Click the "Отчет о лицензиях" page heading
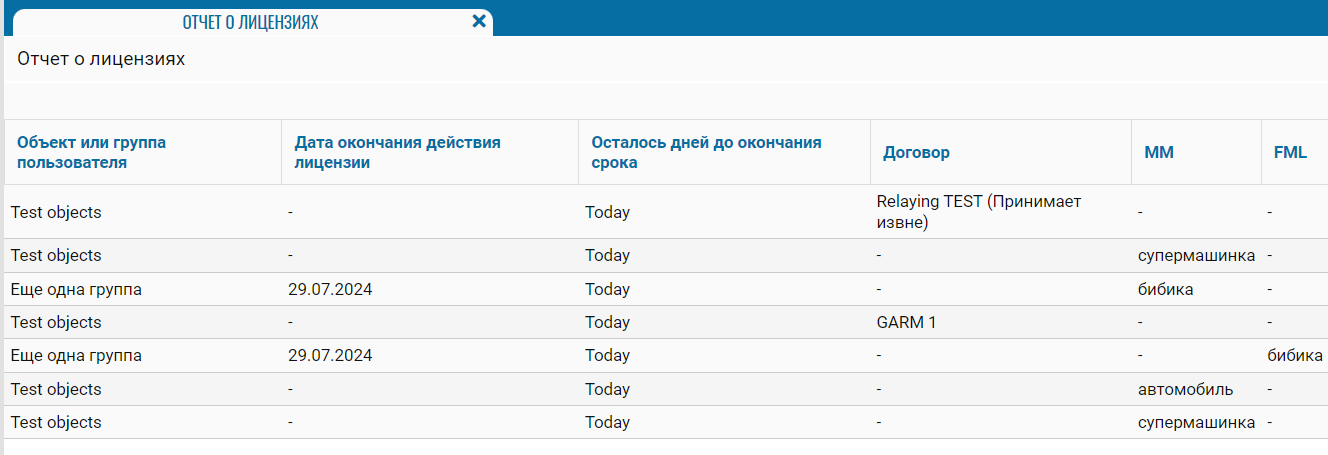 pyautogui.click(x=101, y=59)
